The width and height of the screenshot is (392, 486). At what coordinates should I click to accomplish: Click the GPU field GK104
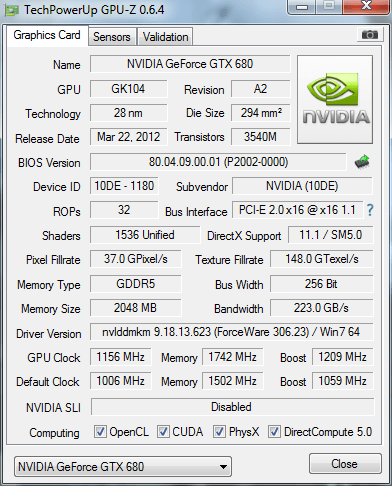pos(128,89)
